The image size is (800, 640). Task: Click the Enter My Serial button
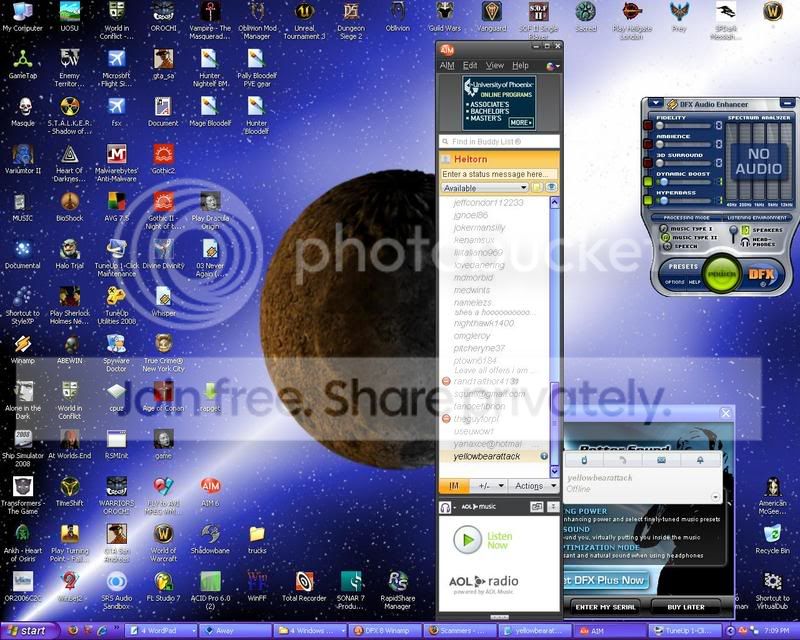pyautogui.click(x=606, y=607)
